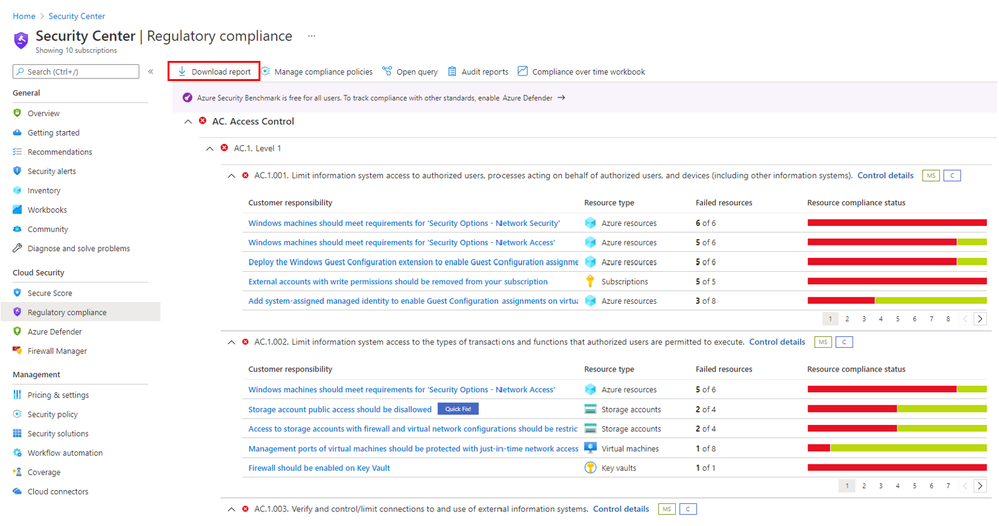This screenshot has width=999, height=526.
Task: Click MS badge on AC.1.001 control
Action: pos(930,176)
